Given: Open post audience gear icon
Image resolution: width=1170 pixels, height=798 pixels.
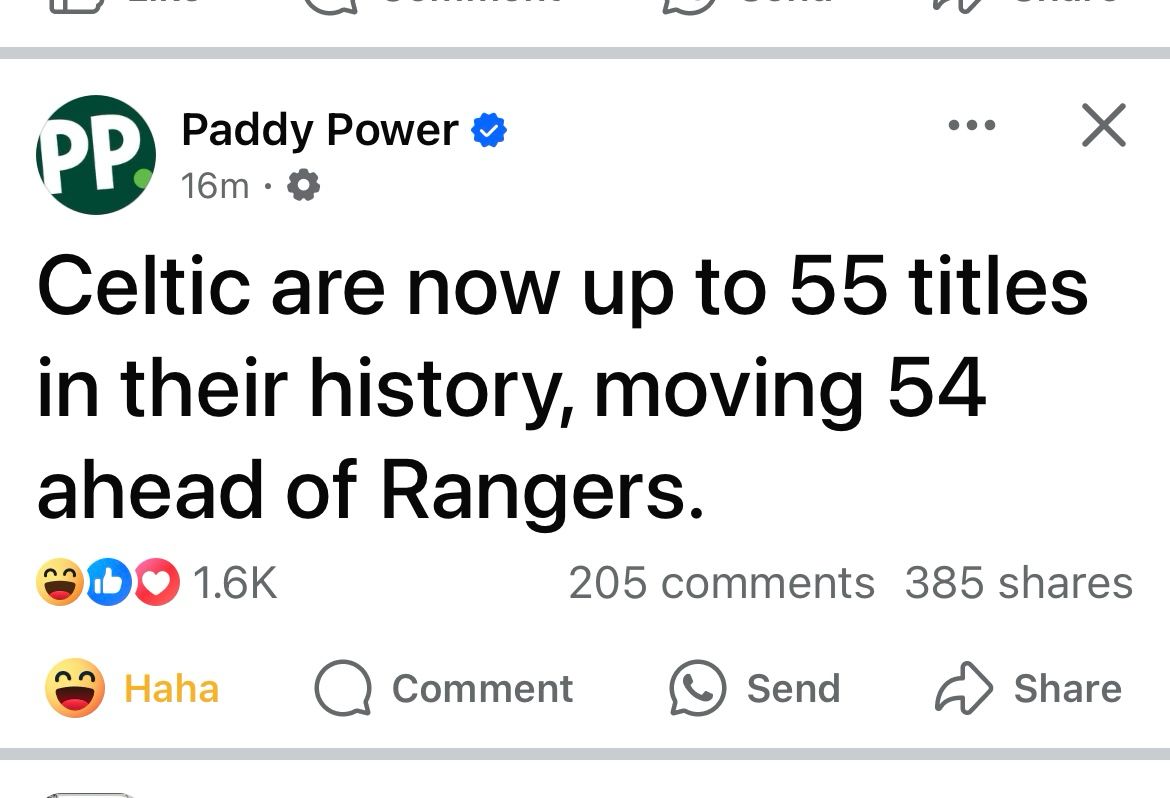Looking at the screenshot, I should pos(304,185).
